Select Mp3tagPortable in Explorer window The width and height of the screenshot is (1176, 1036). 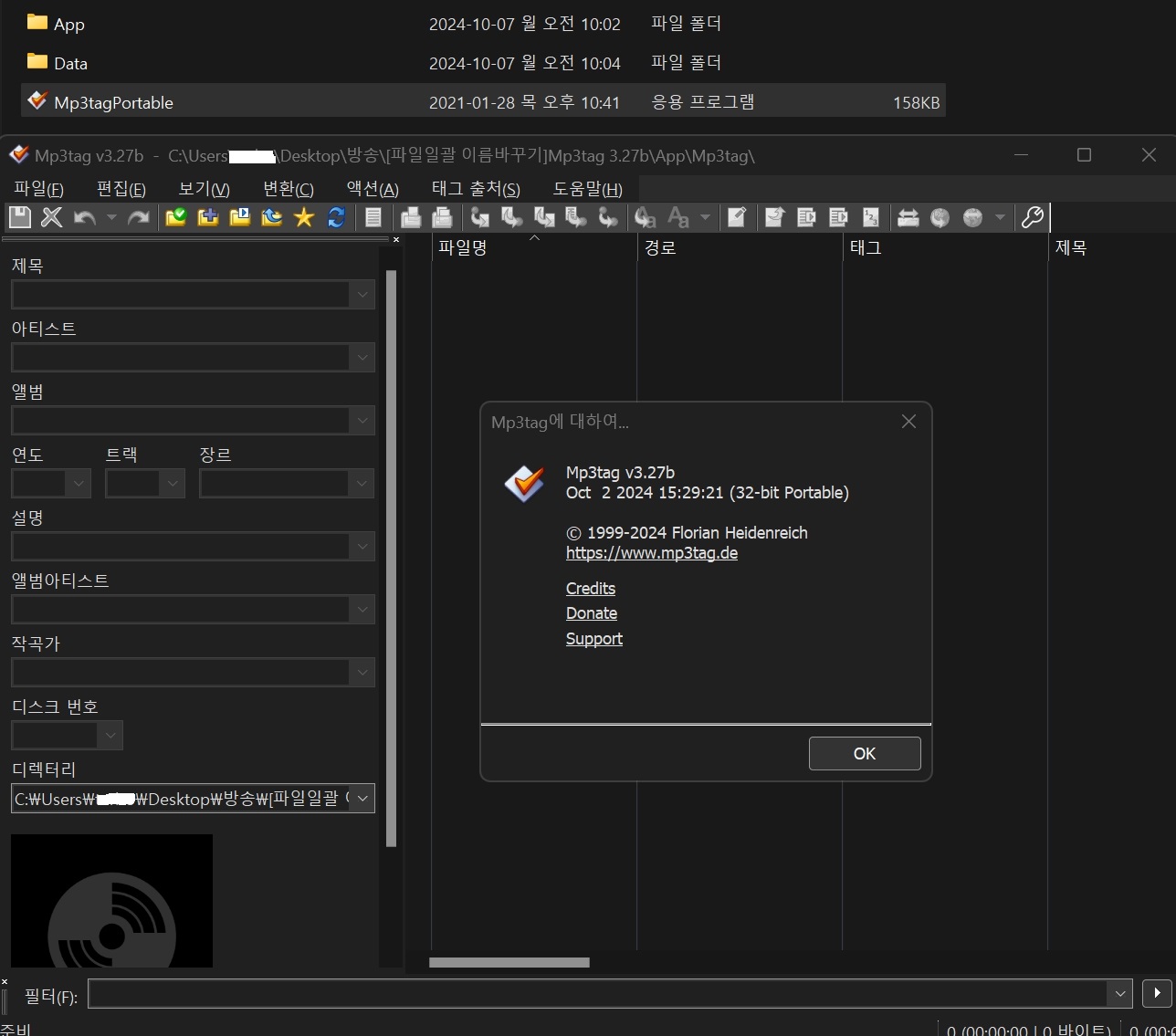483,101
